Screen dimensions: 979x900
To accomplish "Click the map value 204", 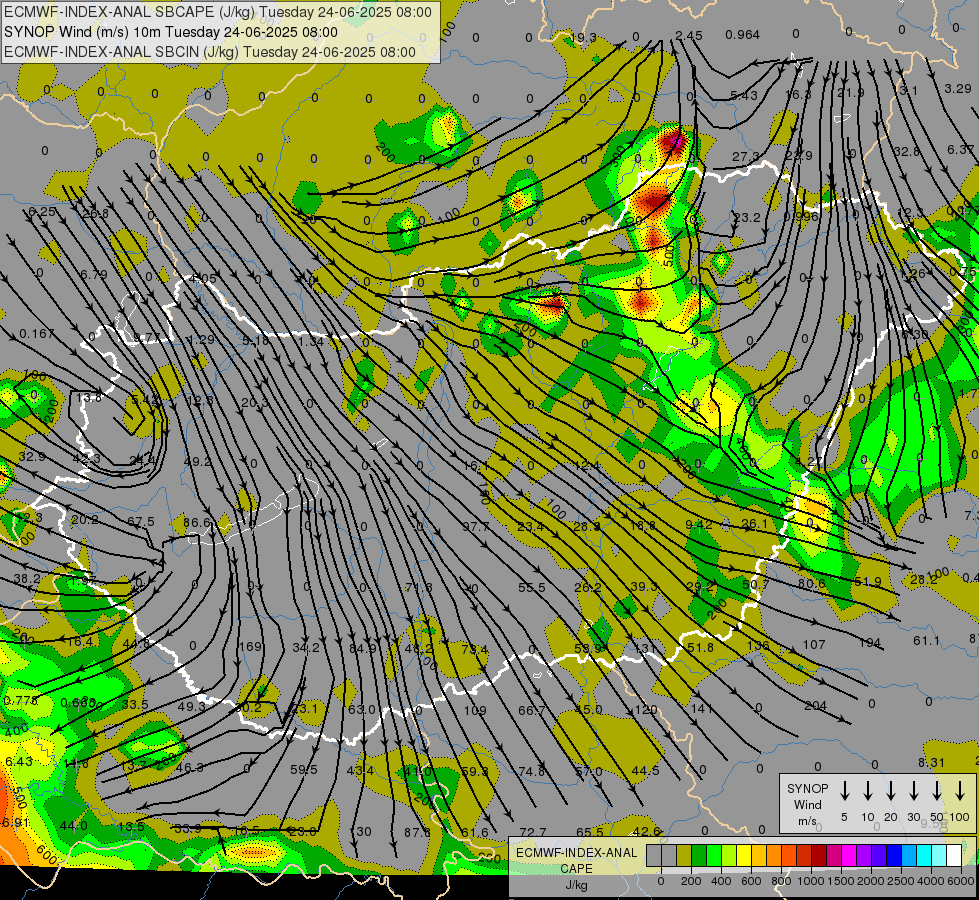I will tap(815, 706).
